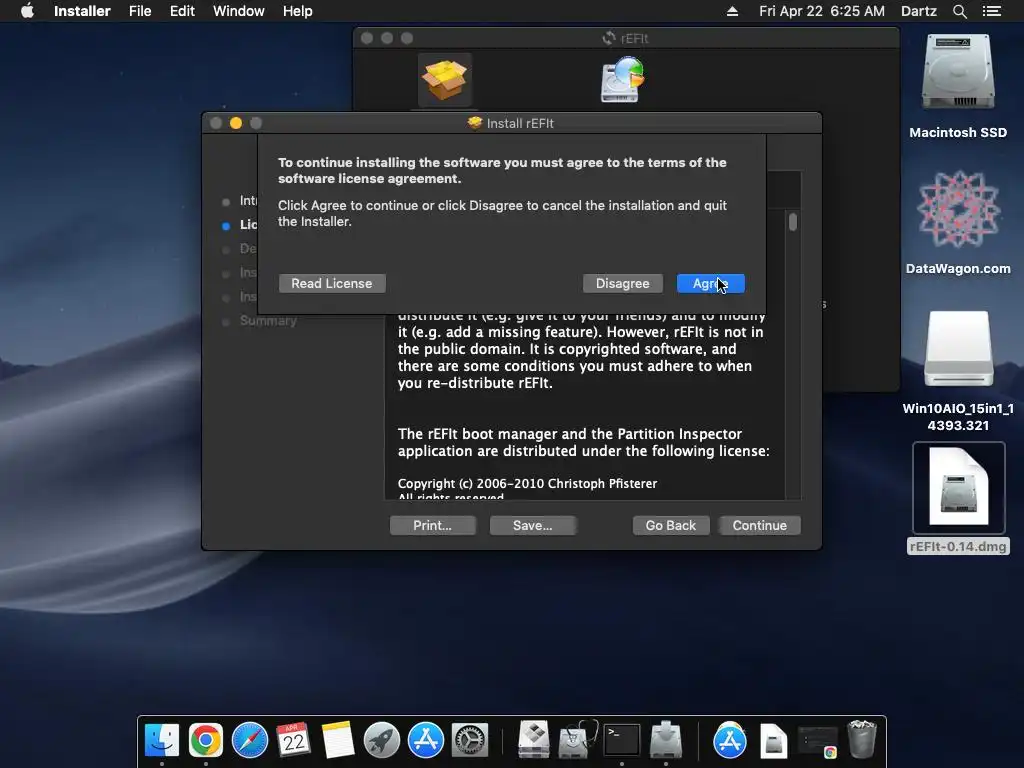Click the Agree button
1024x768 pixels.
pyautogui.click(x=711, y=283)
